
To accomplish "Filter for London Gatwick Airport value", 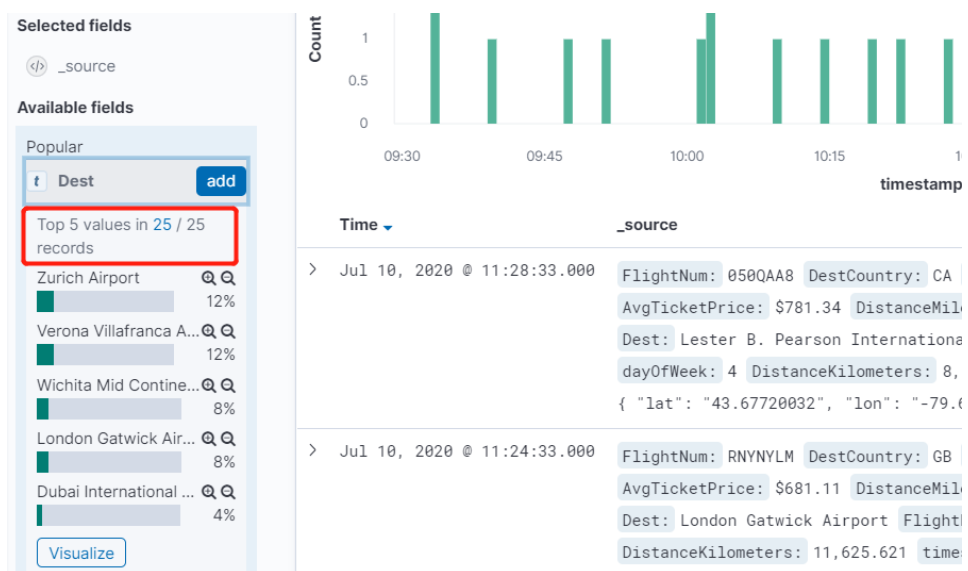I will tap(209, 439).
